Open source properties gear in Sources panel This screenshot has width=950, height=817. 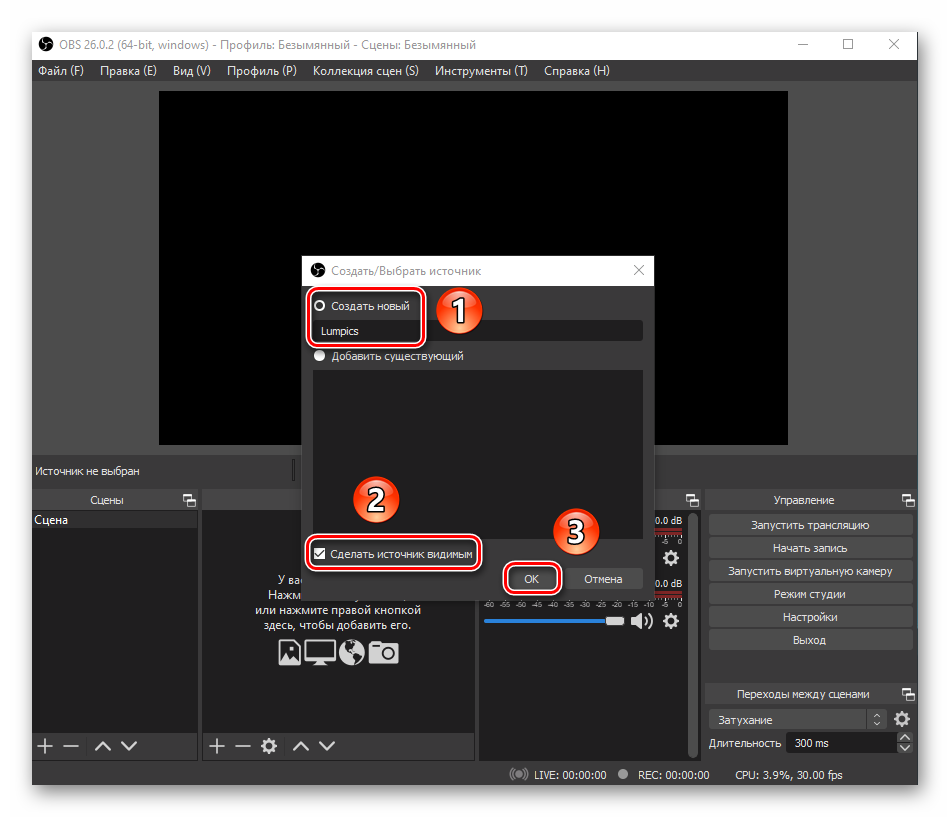[x=268, y=746]
